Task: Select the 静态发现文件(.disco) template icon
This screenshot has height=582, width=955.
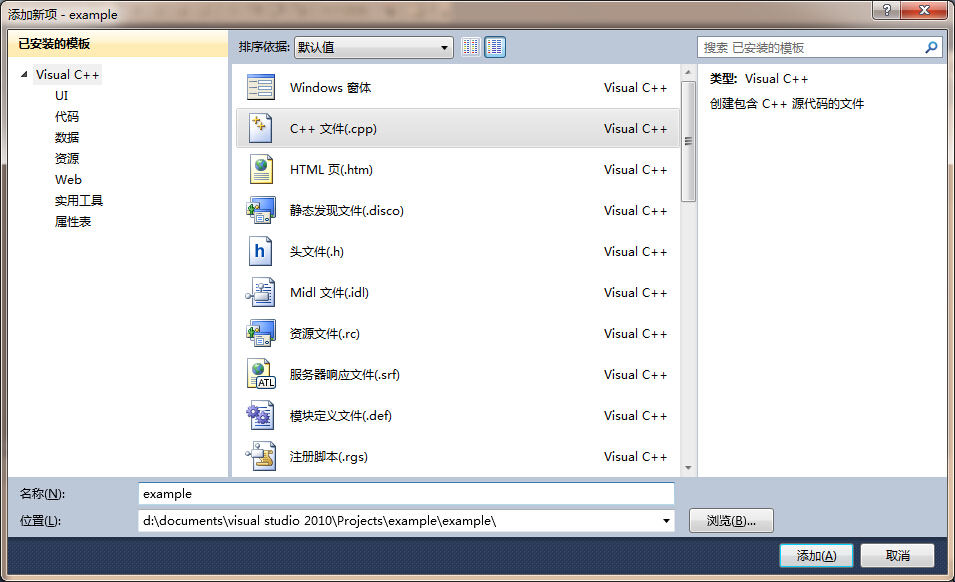Action: (261, 210)
